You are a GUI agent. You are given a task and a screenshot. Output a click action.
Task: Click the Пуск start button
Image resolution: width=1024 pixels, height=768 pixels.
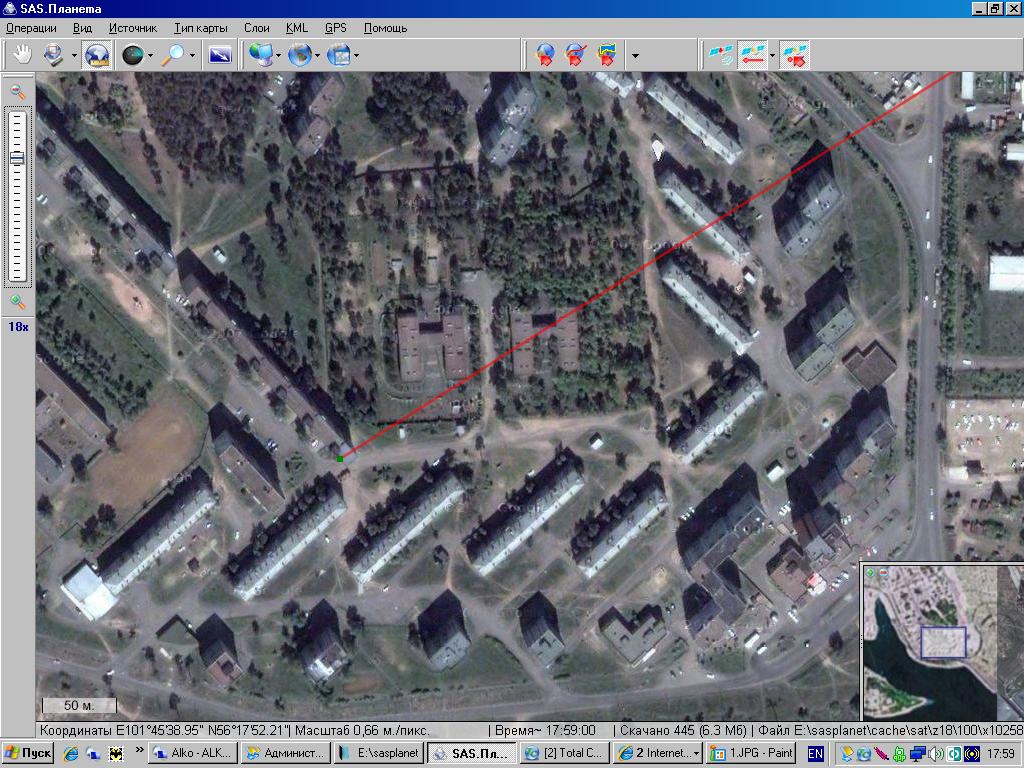coord(28,753)
